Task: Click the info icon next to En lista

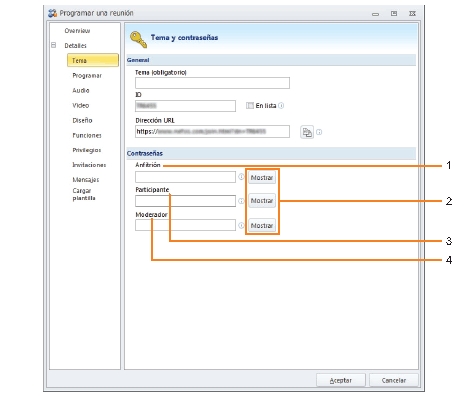Action: (281, 106)
